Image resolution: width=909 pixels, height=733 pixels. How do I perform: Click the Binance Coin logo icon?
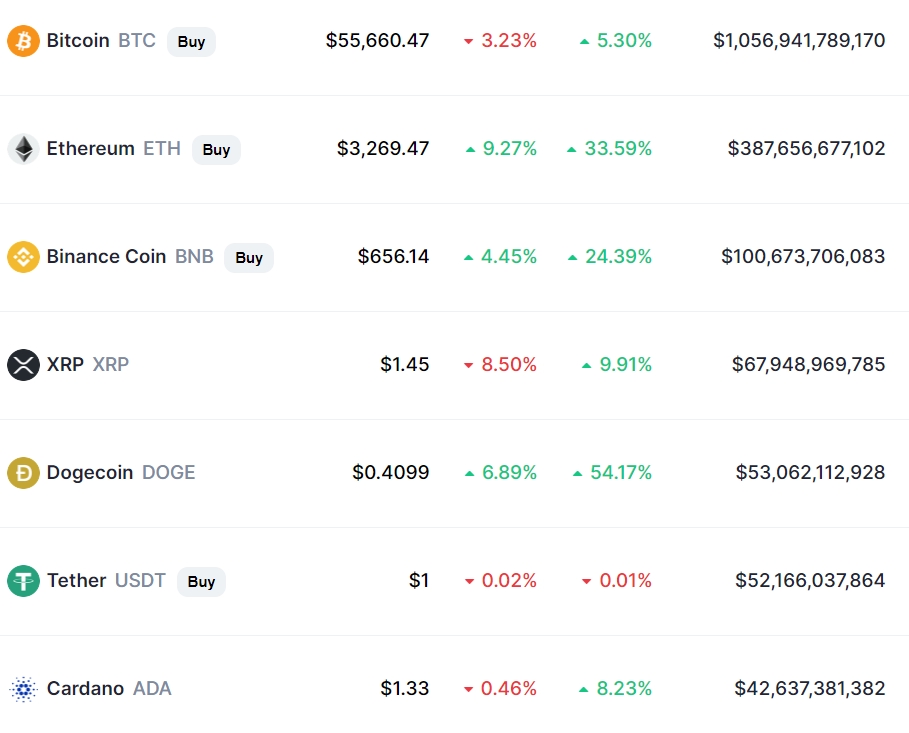tap(23, 257)
